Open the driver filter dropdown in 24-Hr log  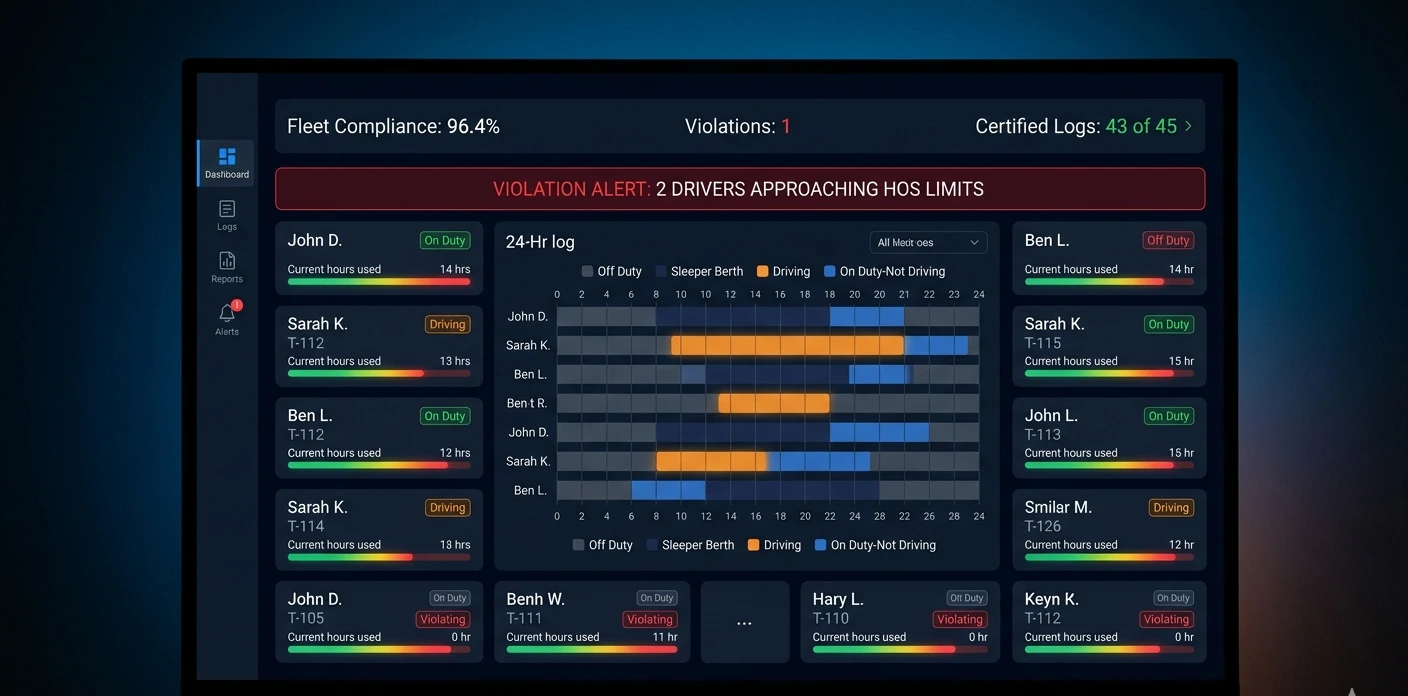927,242
